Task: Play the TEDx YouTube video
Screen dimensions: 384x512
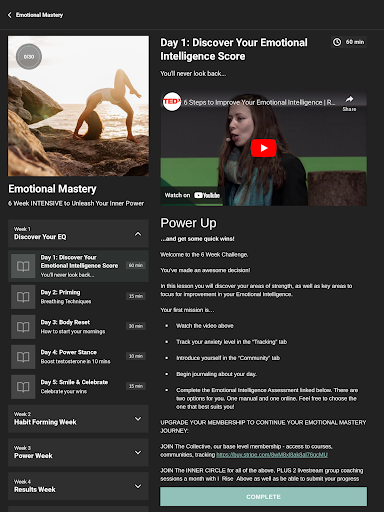Action: [263, 148]
